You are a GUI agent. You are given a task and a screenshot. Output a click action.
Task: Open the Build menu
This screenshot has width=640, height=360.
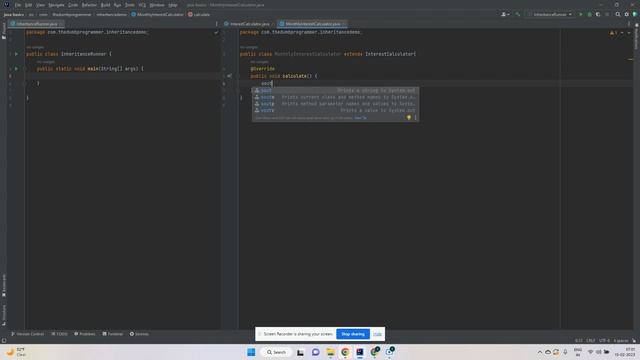pos(105,5)
